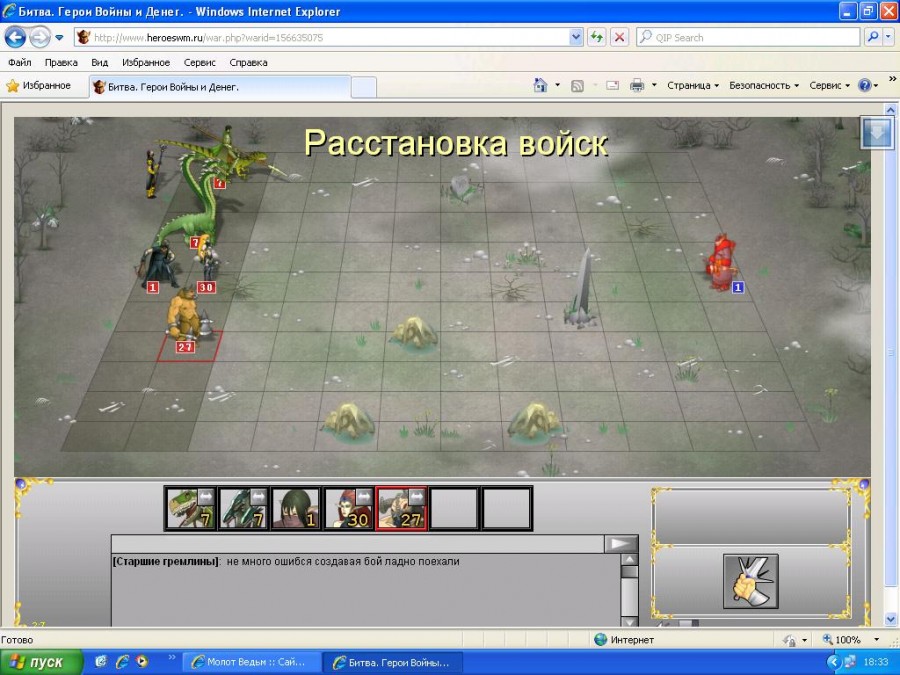Image resolution: width=900 pixels, height=675 pixels.
Task: Open the Избранное menu in the menu bar
Action: (x=146, y=63)
